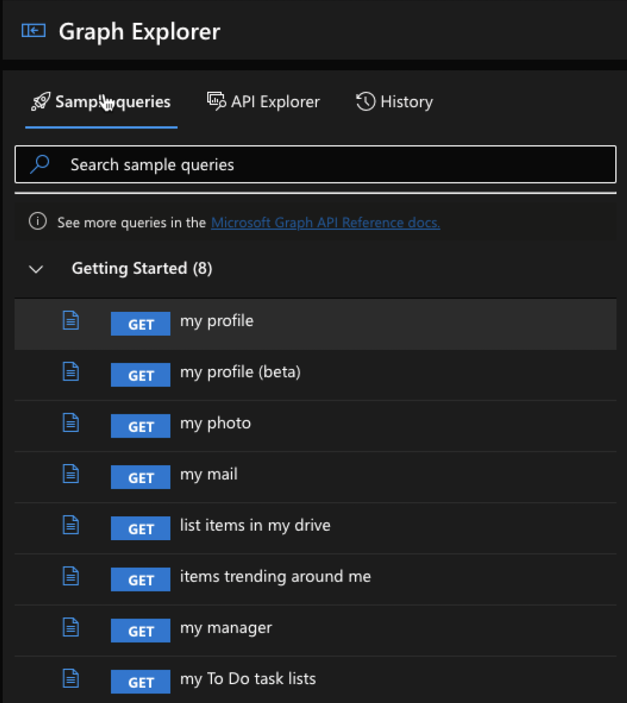Click the magnifier icon in the search box

click(x=40, y=164)
